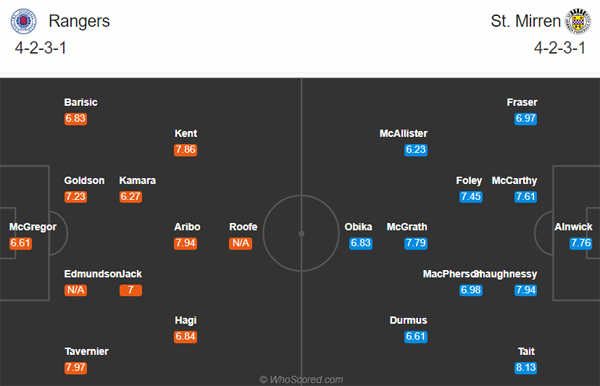Click the Rangers club crest icon
Image resolution: width=600 pixels, height=386 pixels.
point(23,21)
